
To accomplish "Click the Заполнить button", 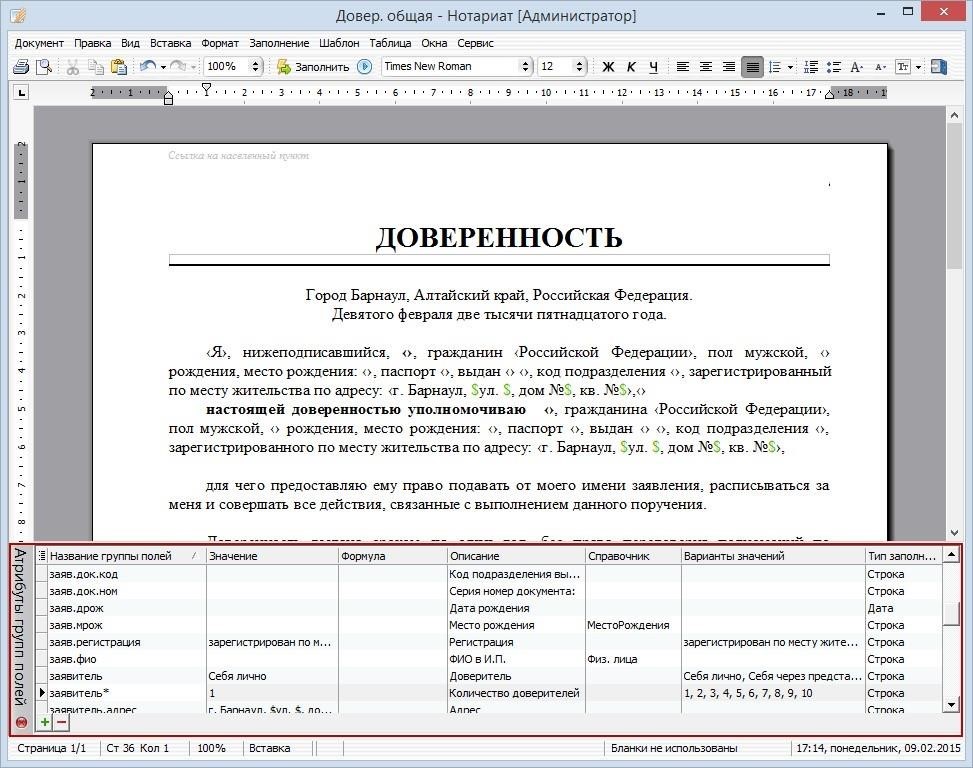I will [x=313, y=66].
